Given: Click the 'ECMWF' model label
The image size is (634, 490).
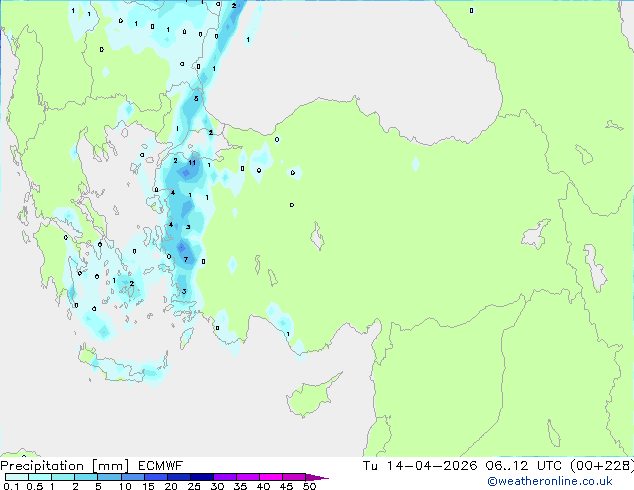Looking at the screenshot, I should coord(161,466).
